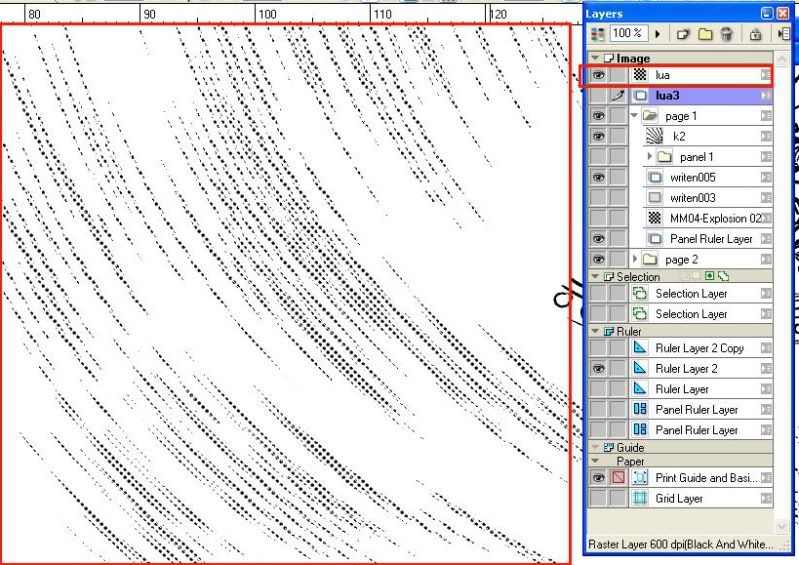Show the Grid Layer via its visibility box

(598, 498)
